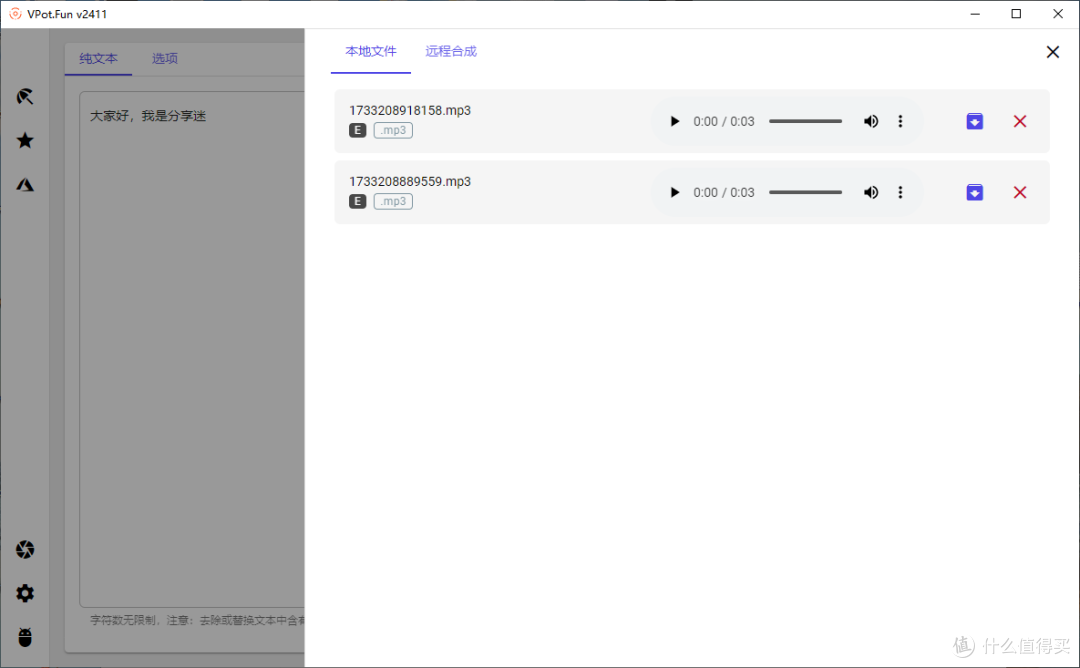The width and height of the screenshot is (1080, 668).
Task: Click the file name 1733208889559.mp3
Action: [410, 181]
